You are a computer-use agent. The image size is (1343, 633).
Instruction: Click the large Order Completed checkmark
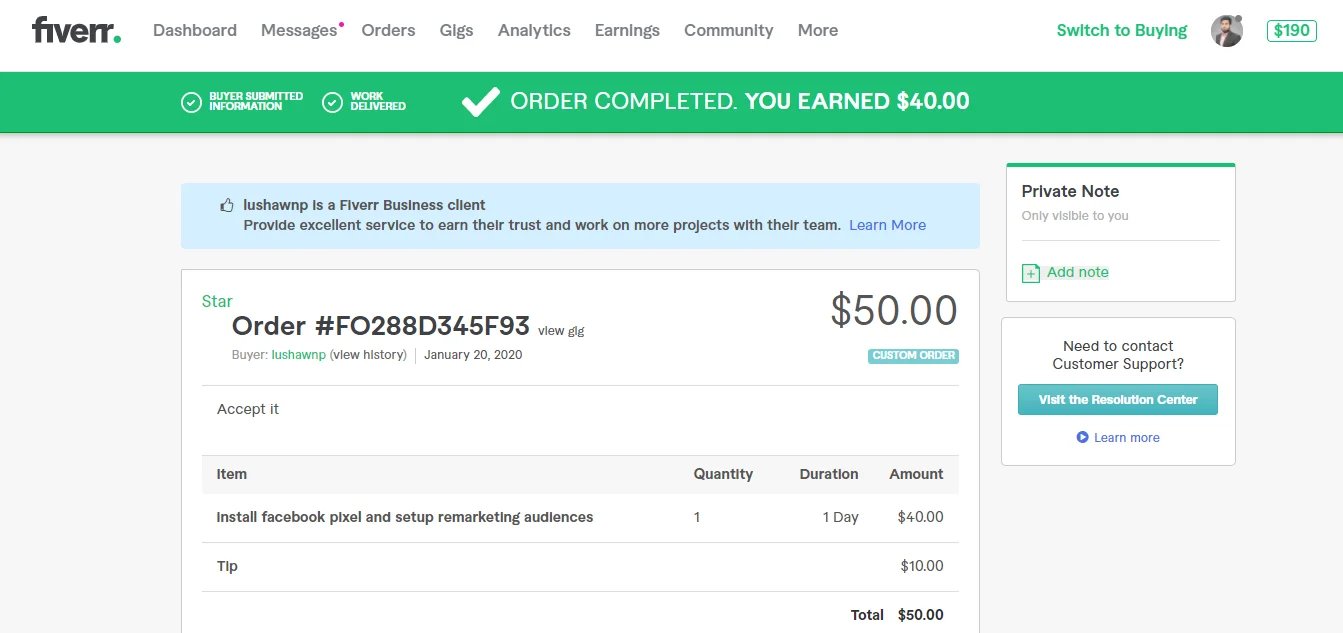pyautogui.click(x=480, y=101)
